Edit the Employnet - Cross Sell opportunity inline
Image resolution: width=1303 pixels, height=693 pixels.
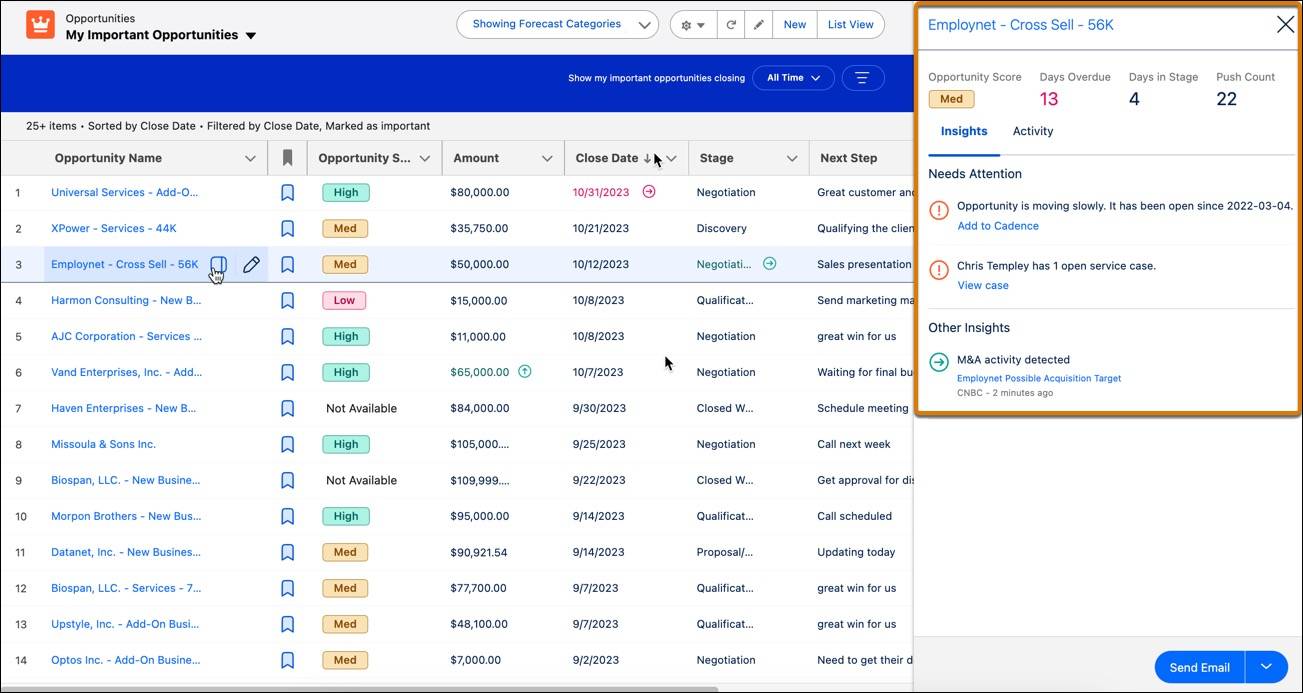(x=251, y=264)
